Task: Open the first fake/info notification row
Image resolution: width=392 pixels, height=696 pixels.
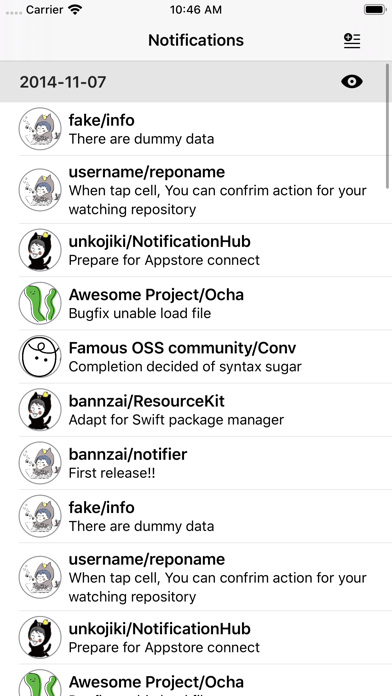Action: 196,129
